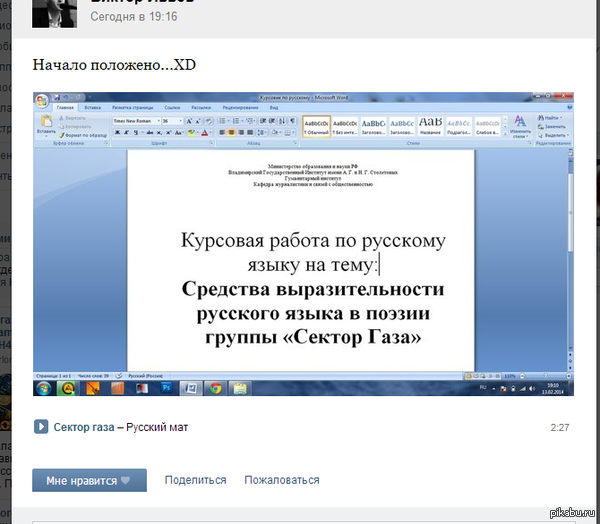Switch to the Вставка ribbon tab

pyautogui.click(x=93, y=106)
